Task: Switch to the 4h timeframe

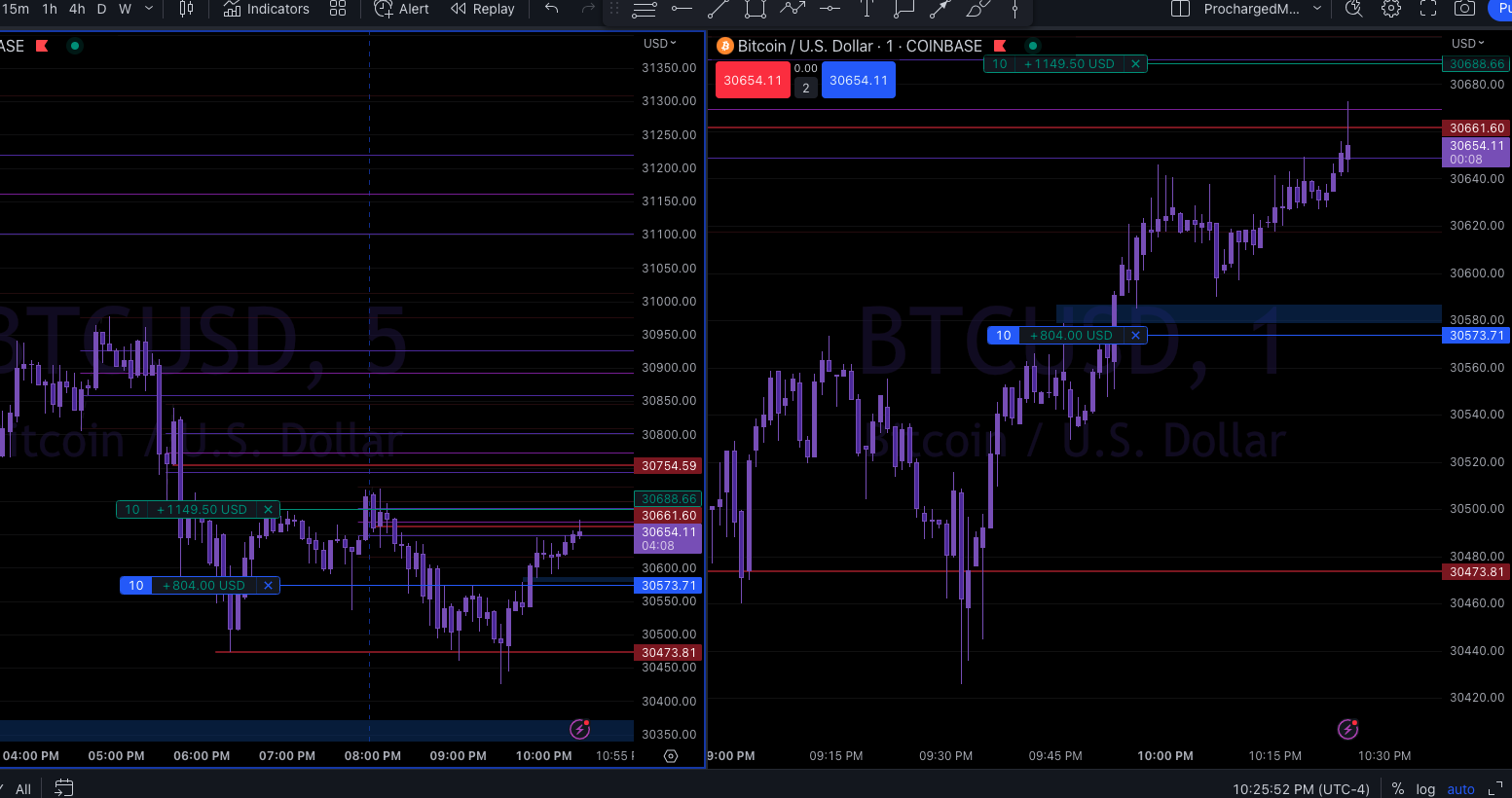Action: 76,9
